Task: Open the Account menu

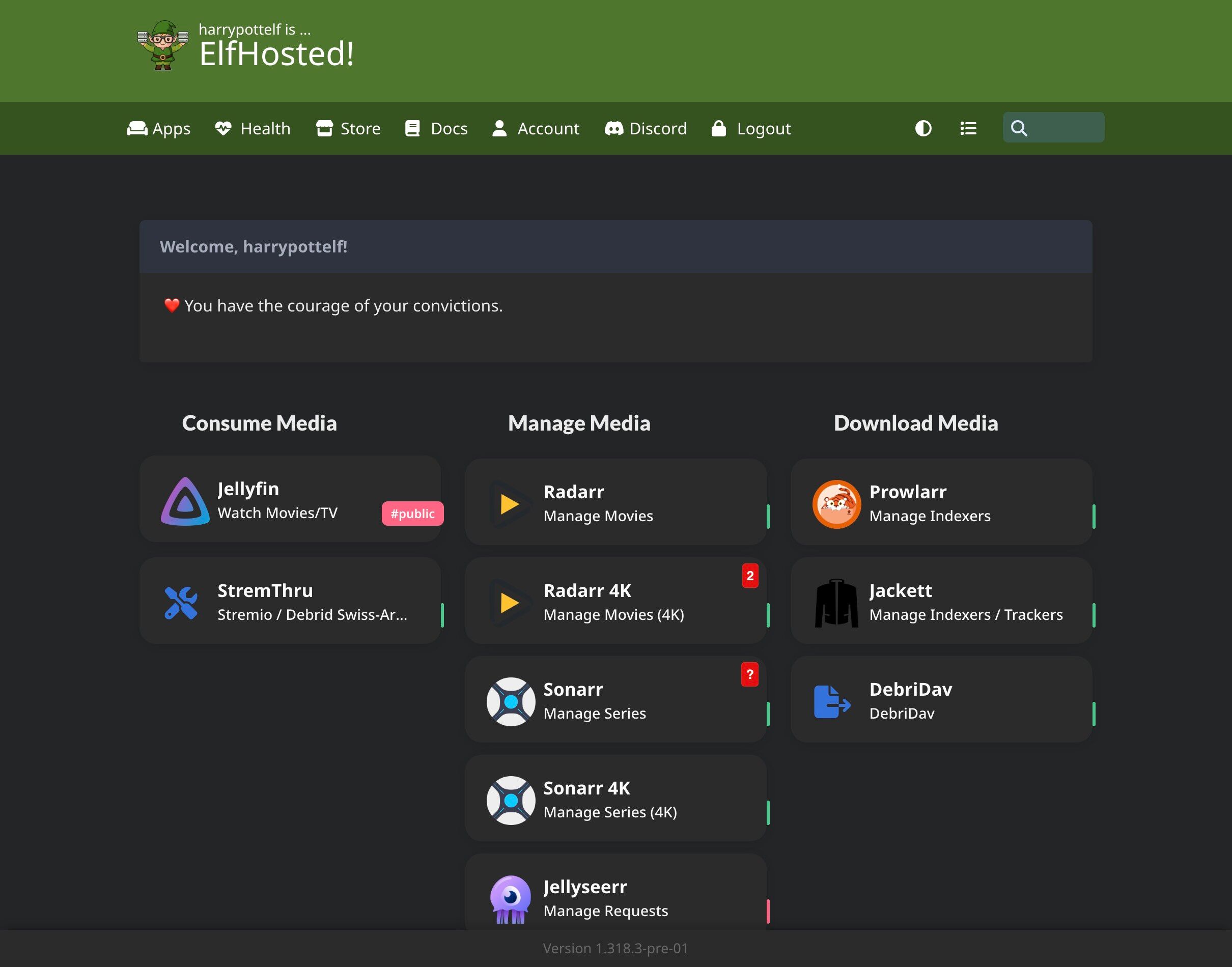Action: point(536,129)
